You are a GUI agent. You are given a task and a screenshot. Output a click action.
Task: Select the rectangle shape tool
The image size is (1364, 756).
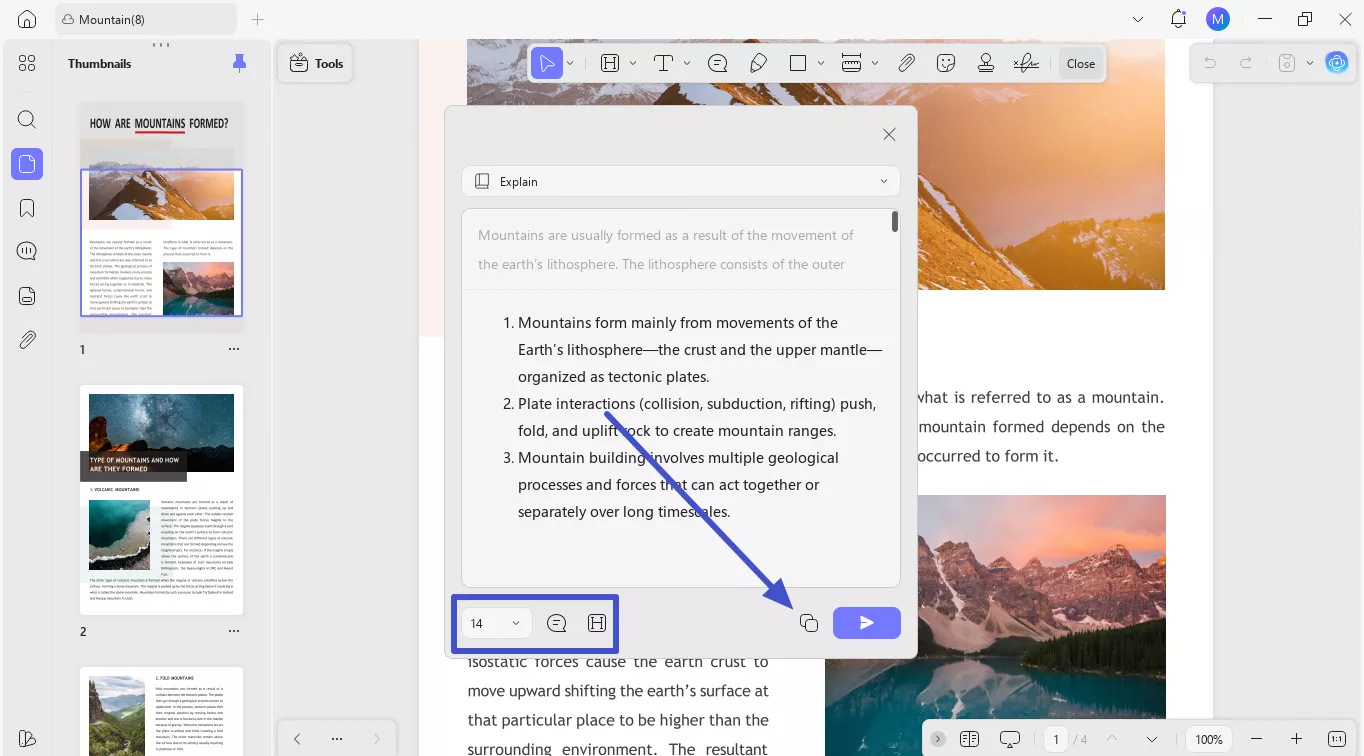[798, 63]
